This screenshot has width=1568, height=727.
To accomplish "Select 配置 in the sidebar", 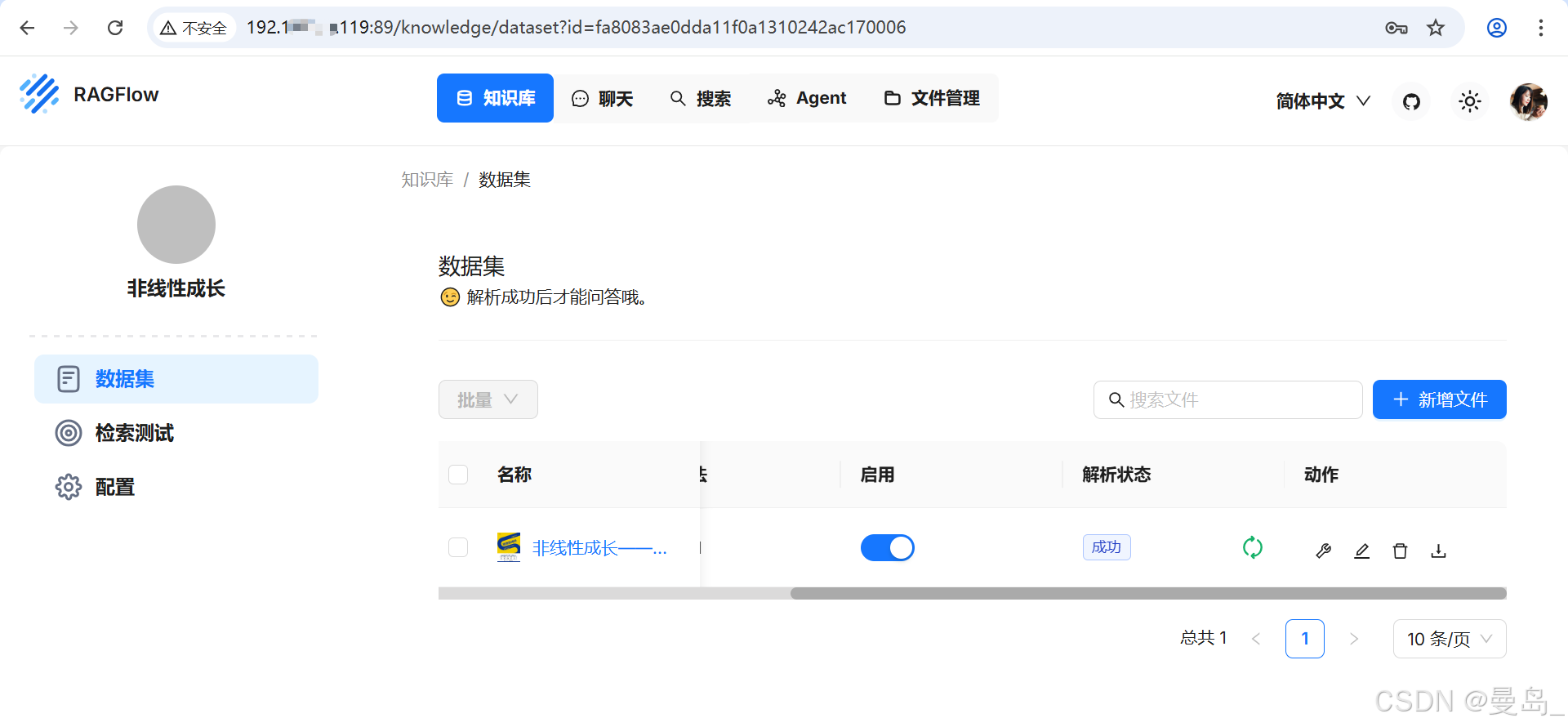I will (176, 487).
